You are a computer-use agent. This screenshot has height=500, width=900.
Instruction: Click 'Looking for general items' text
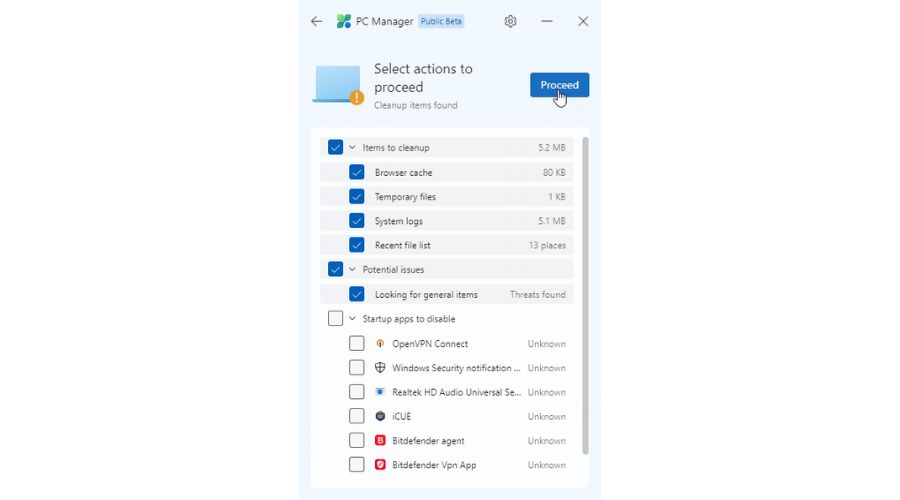click(426, 294)
